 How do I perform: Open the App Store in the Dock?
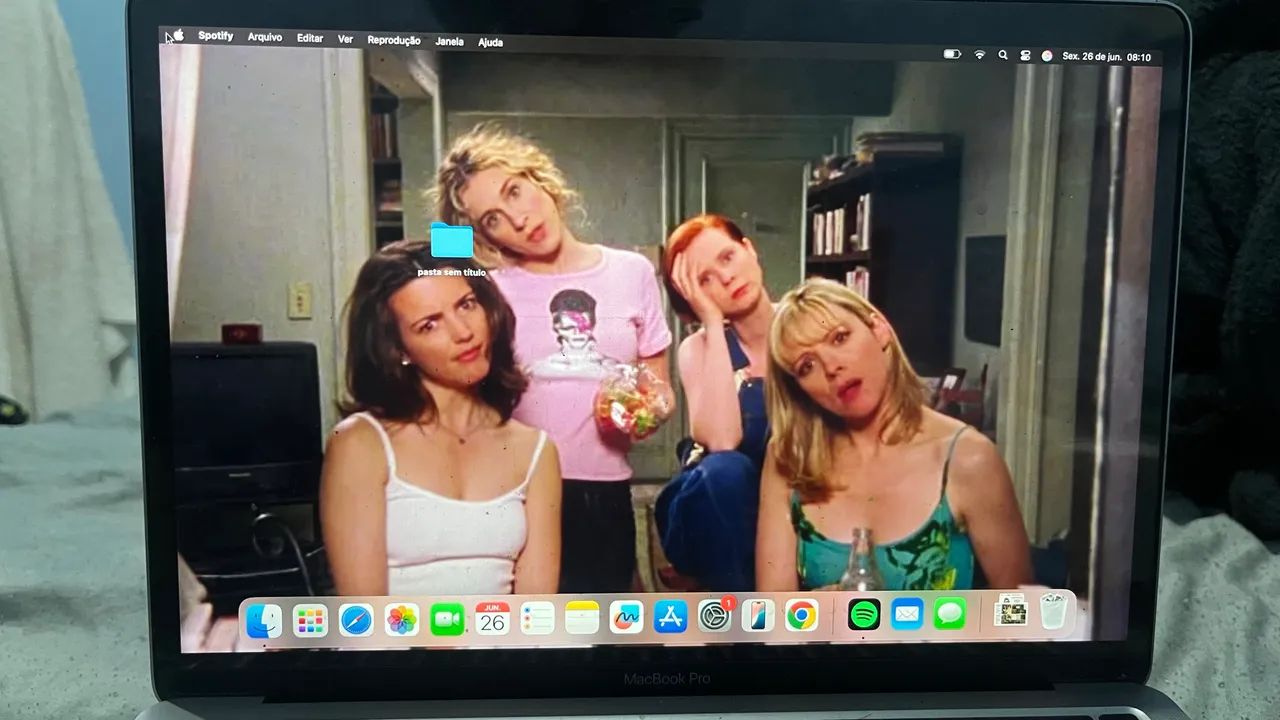(x=671, y=616)
